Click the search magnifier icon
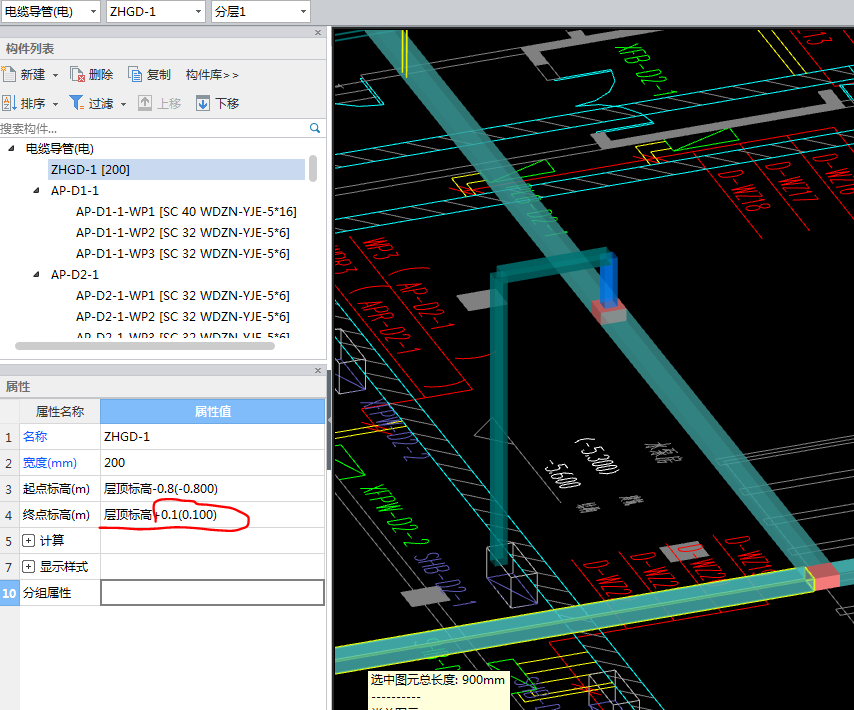Screen dimensions: 854x710 click(315, 128)
